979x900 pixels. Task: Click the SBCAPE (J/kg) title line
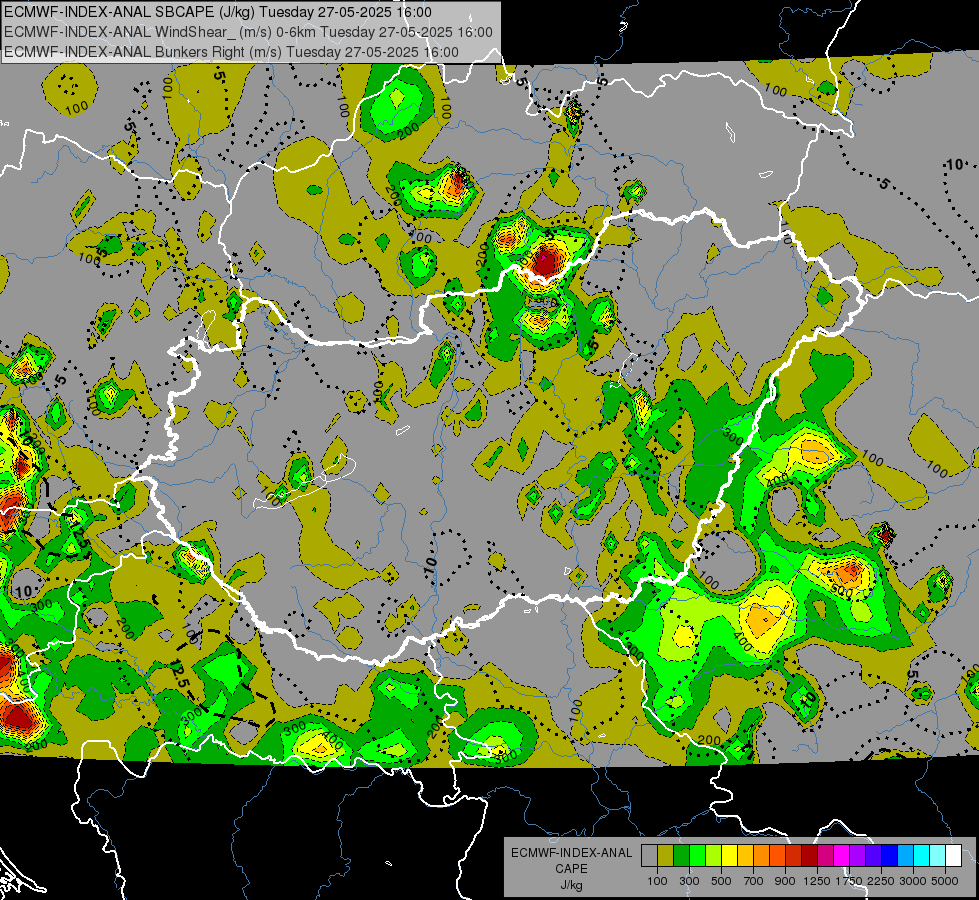(x=217, y=12)
